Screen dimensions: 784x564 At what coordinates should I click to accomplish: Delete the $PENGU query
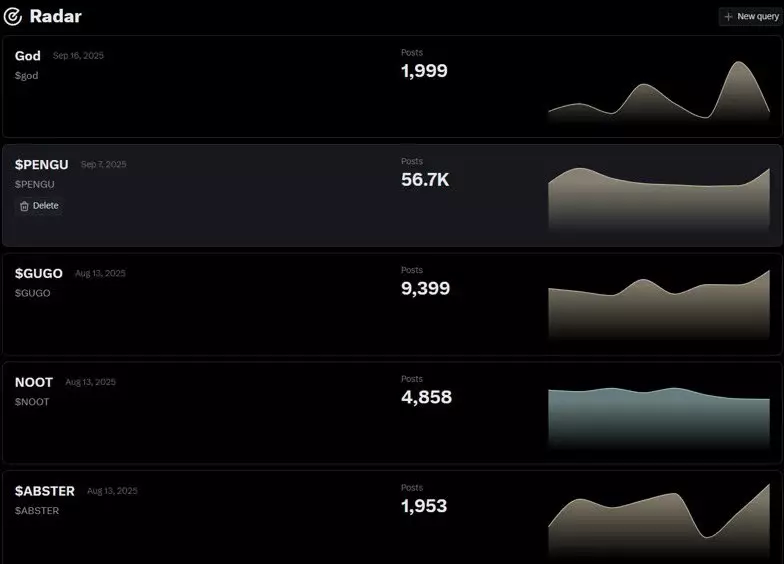point(40,206)
